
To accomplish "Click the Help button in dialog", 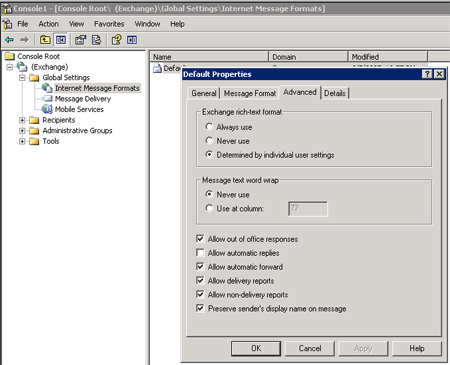I will click(x=417, y=348).
